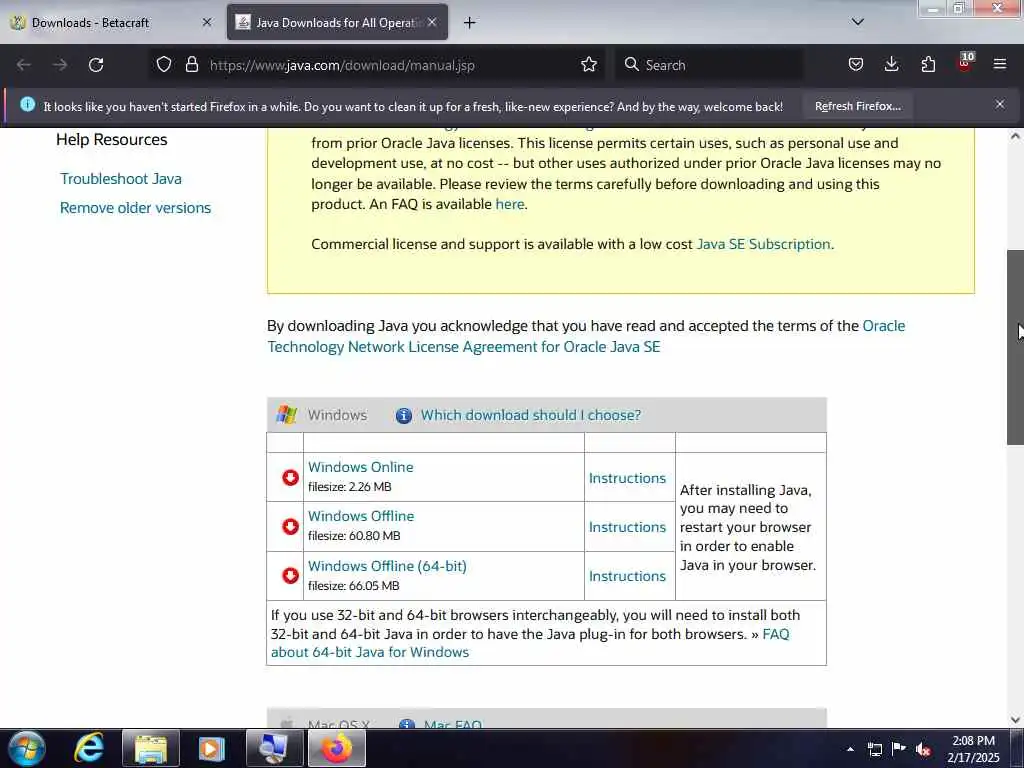Click the padlock site information icon
The height and width of the screenshot is (768, 1024).
tap(191, 65)
